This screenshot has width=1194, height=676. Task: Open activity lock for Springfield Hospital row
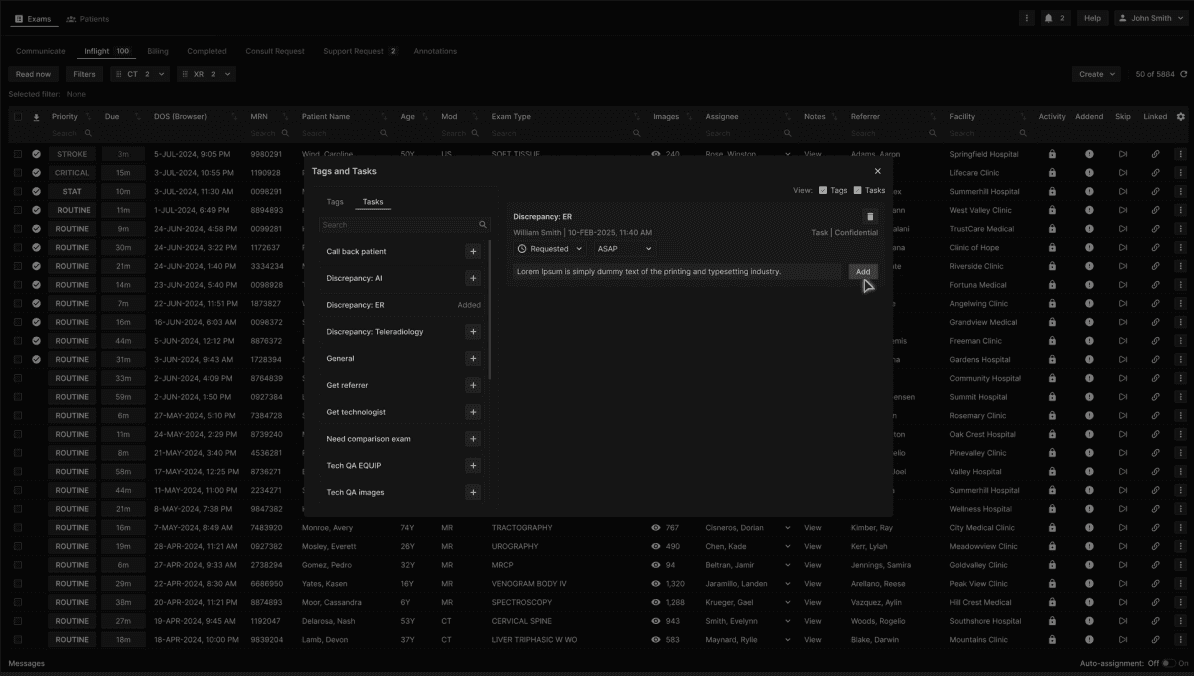[1052, 154]
